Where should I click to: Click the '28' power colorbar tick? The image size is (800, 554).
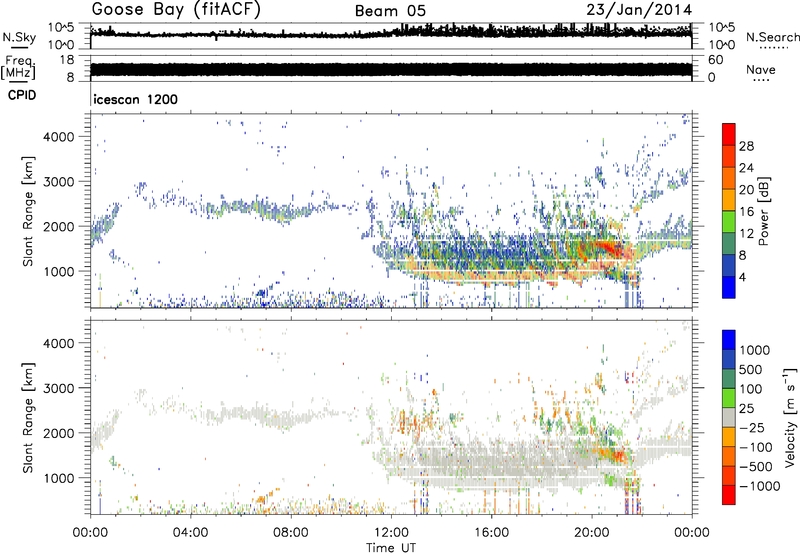(746, 146)
